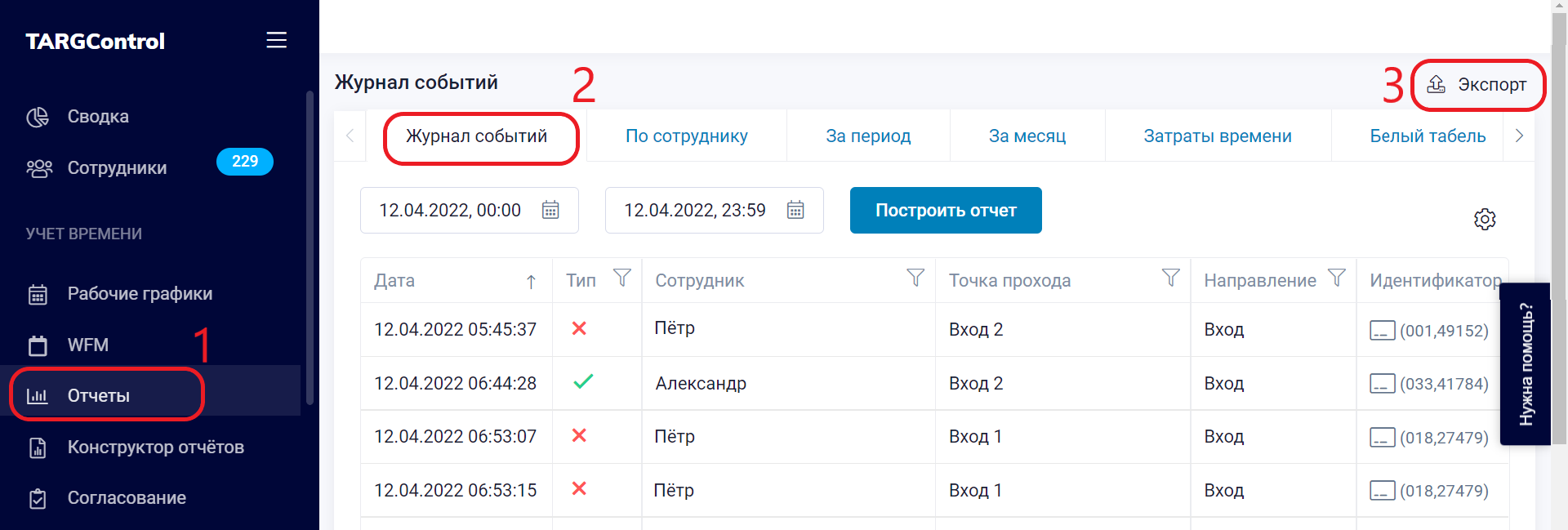Open the filter for Точка прохода column
The height and width of the screenshot is (530, 1568).
(x=1170, y=278)
